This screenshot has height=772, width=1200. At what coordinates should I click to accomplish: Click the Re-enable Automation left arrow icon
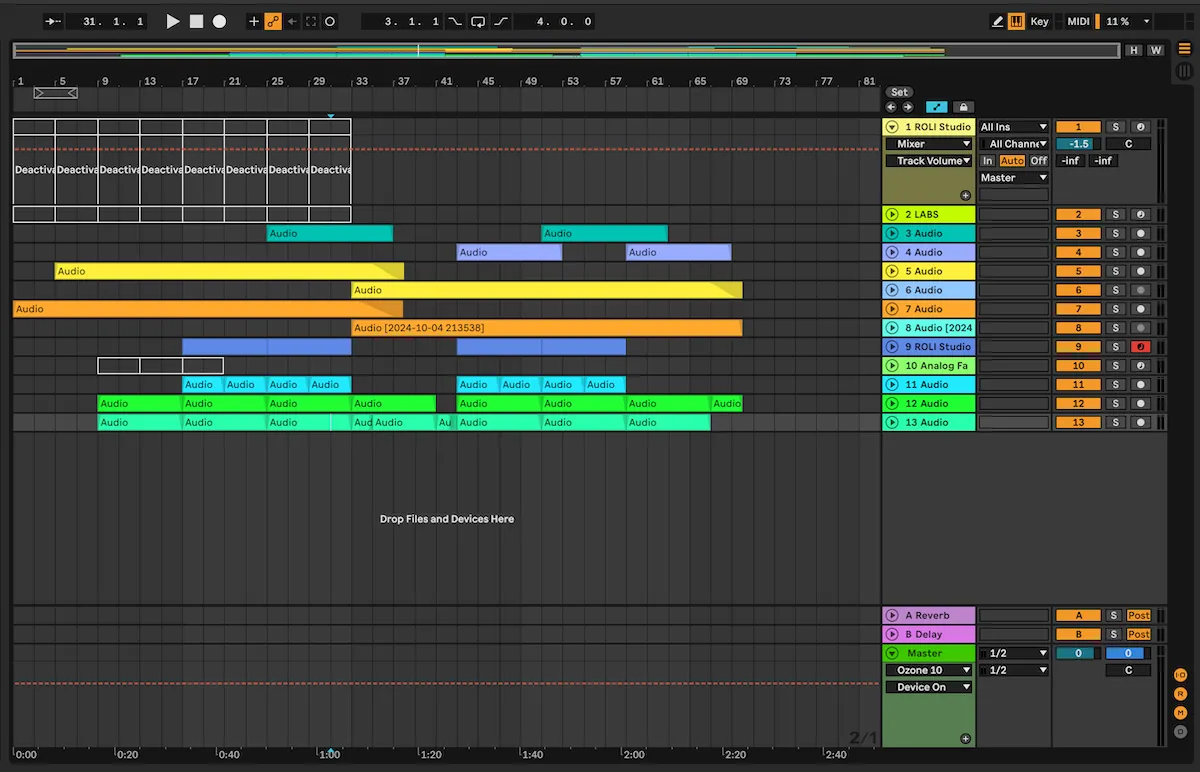(292, 21)
